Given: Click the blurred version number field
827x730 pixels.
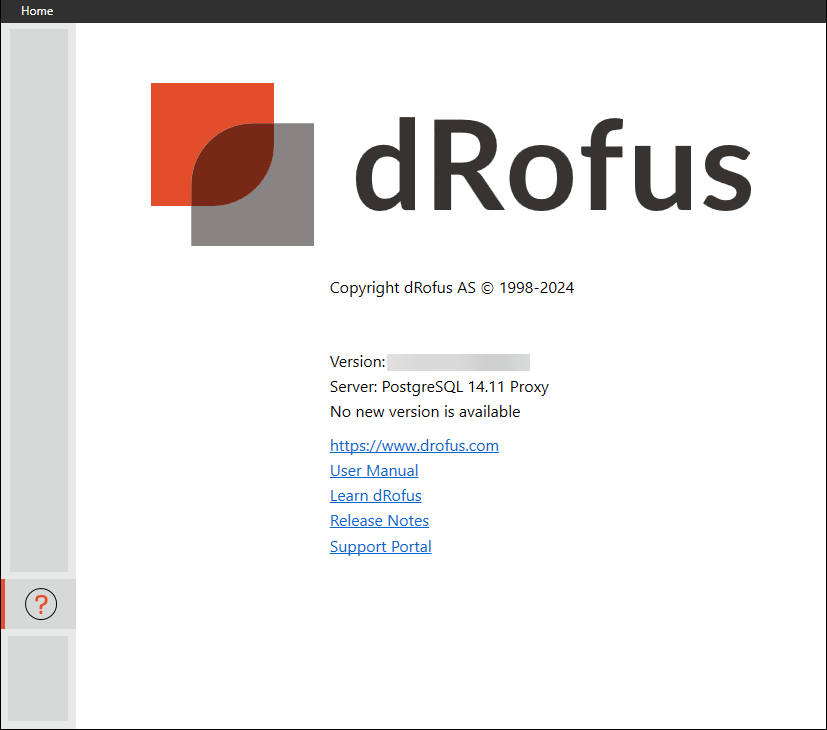Looking at the screenshot, I should coord(458,362).
